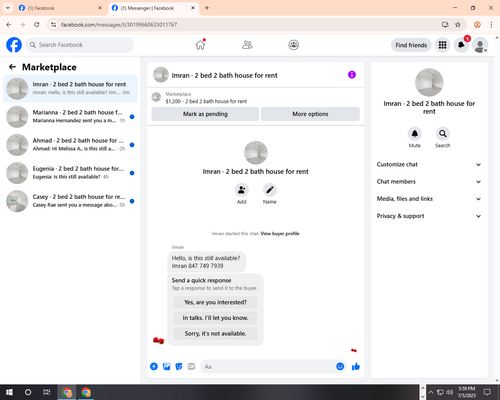Click the Cortana search circle on taskbar
The width and height of the screenshot is (500, 400).
click(x=28, y=392)
